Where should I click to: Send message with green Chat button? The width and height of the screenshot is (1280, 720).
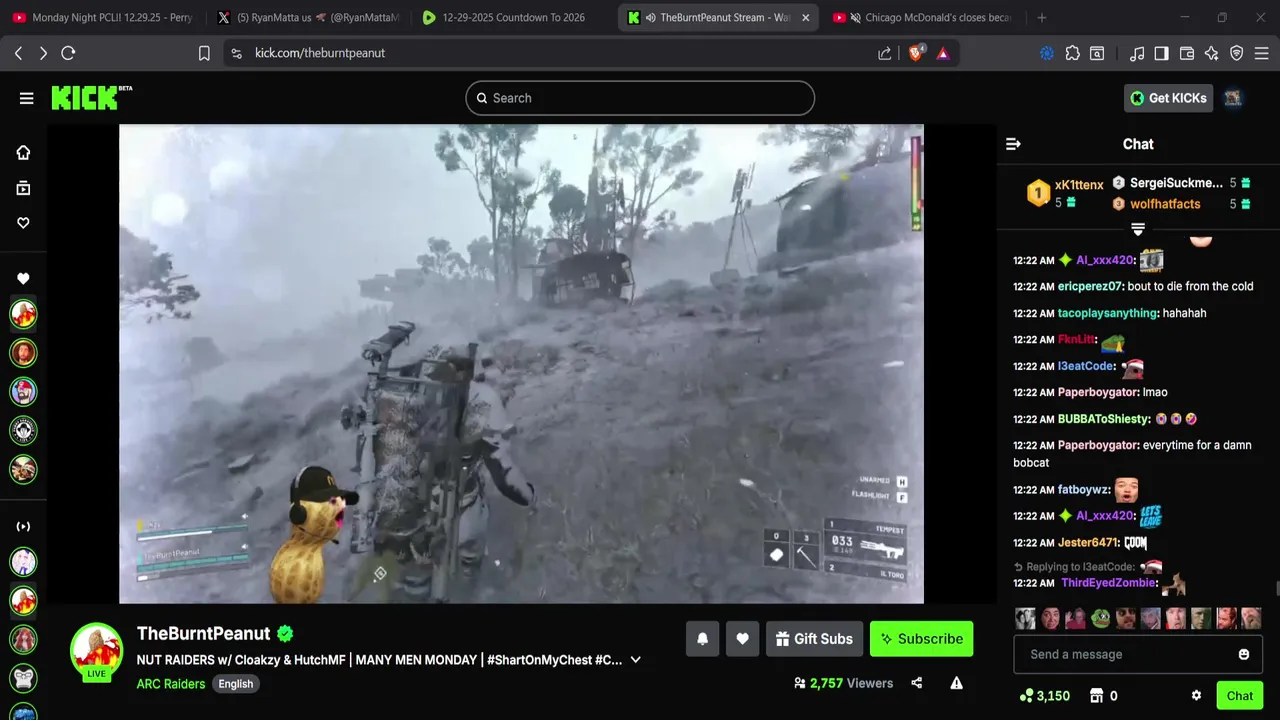point(1240,696)
